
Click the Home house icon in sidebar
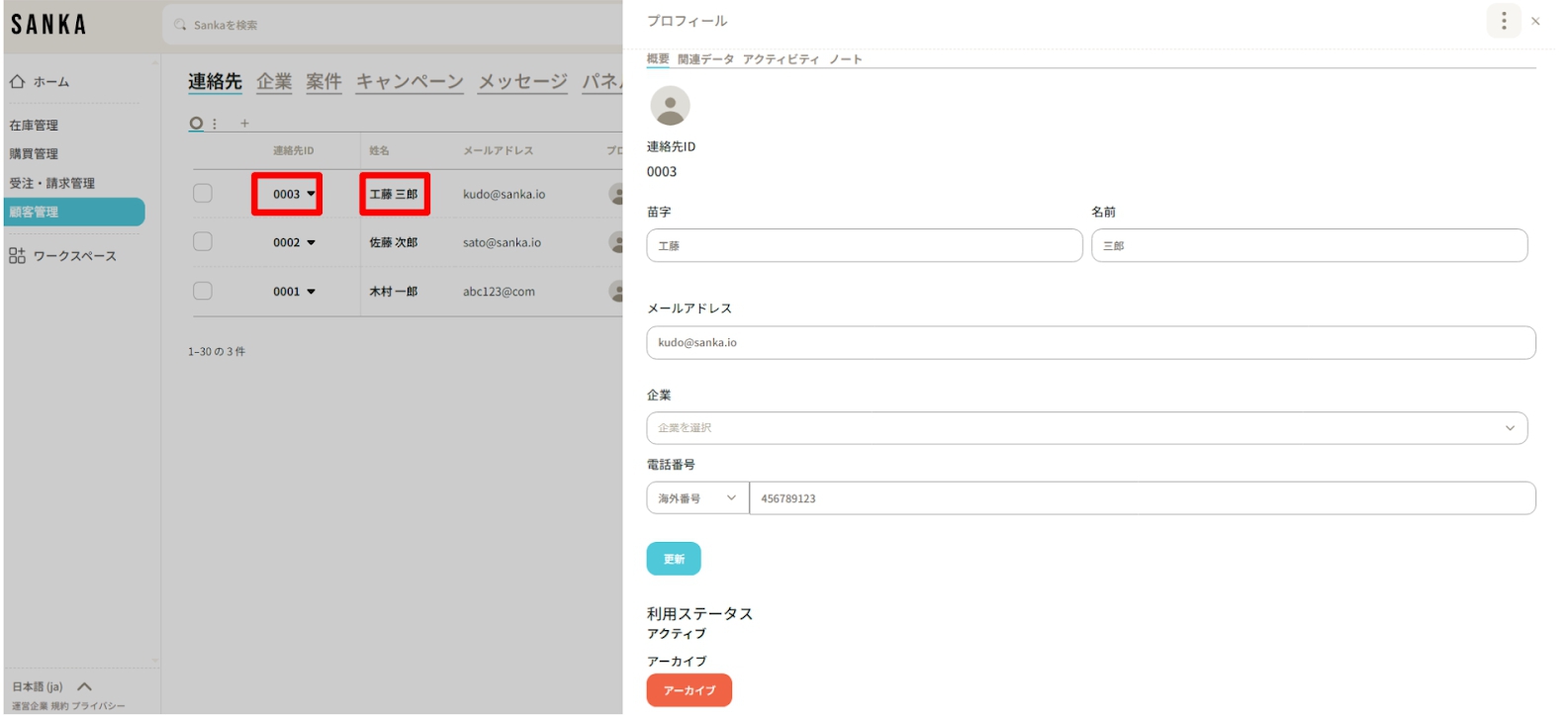pyautogui.click(x=17, y=82)
